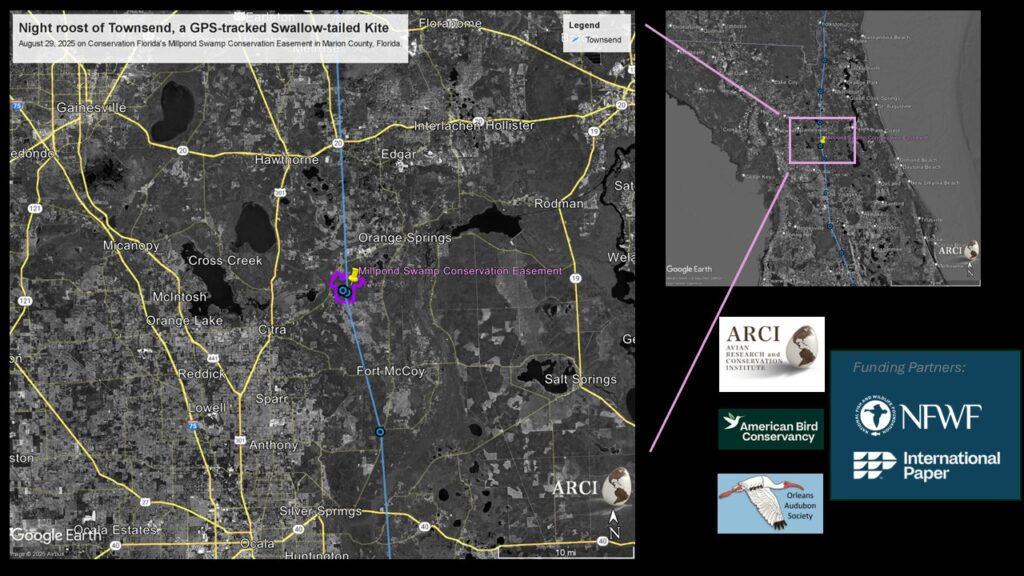This screenshot has height=576, width=1024.
Task: Click the Orange Springs place label
Action: pyautogui.click(x=404, y=238)
